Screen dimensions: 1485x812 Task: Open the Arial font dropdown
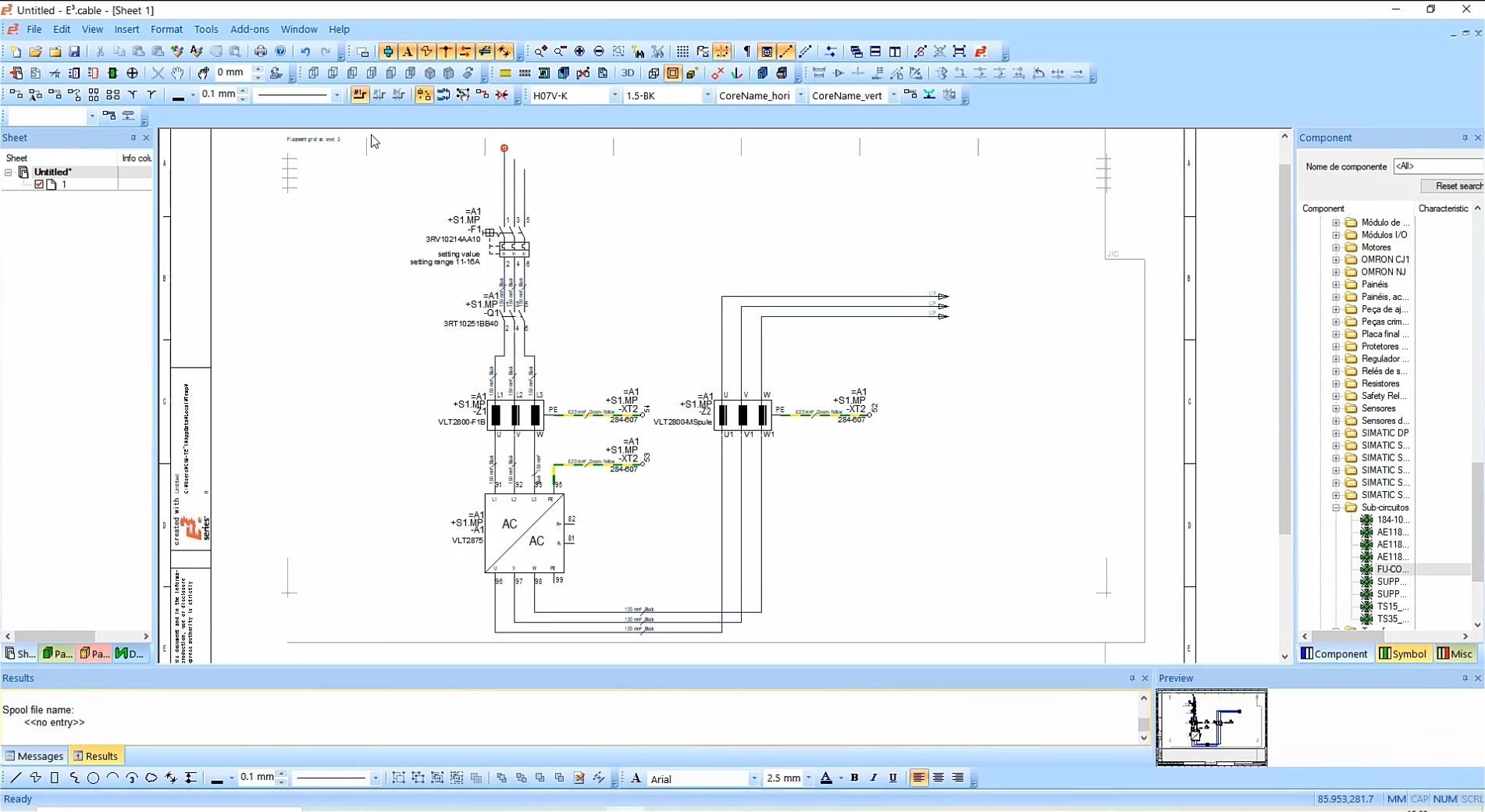click(753, 778)
